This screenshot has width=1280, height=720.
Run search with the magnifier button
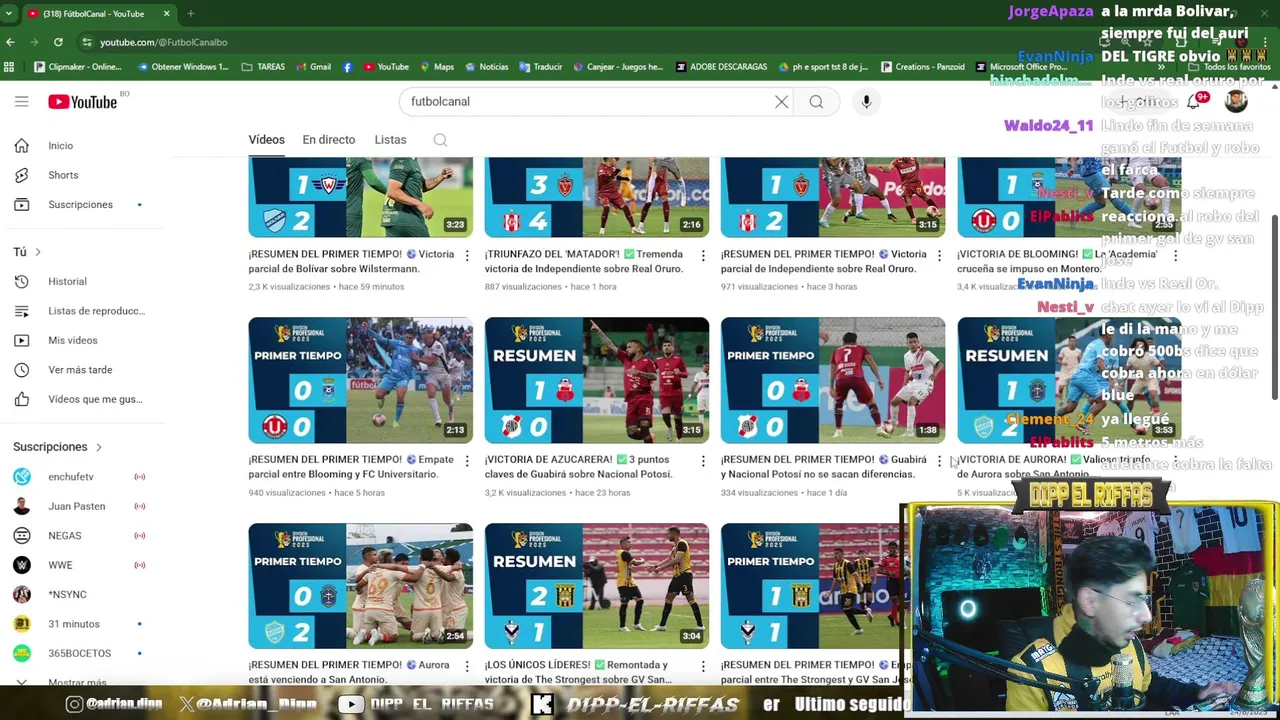(x=816, y=101)
